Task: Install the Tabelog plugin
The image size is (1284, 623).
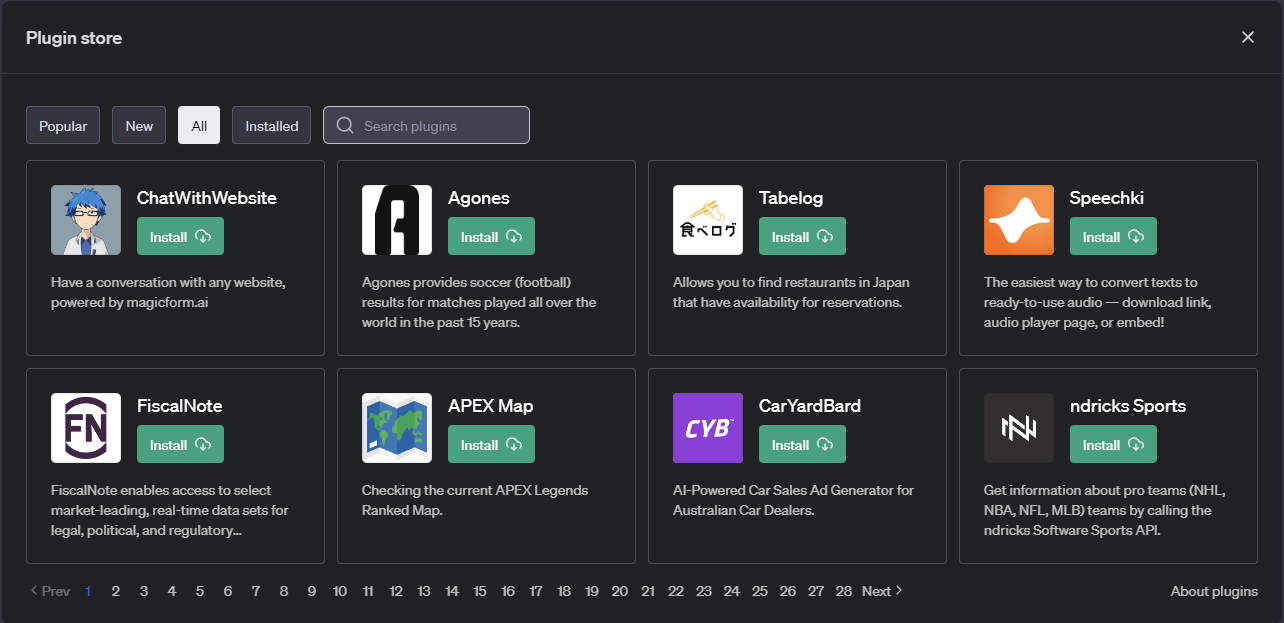Action: (x=802, y=237)
